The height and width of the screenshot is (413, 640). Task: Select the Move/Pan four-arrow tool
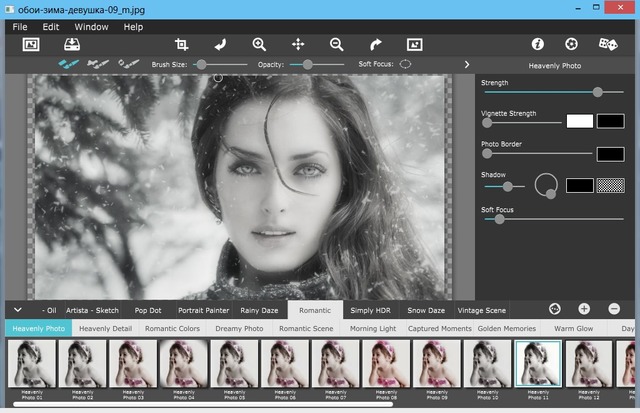pos(298,45)
